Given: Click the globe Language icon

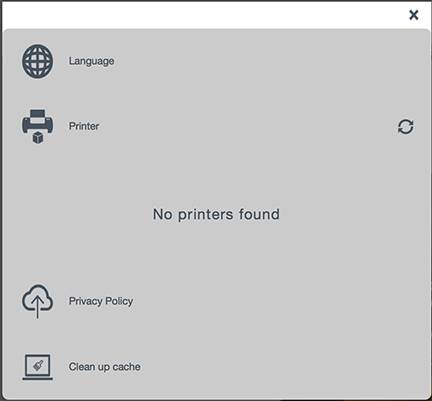Looking at the screenshot, I should (x=37, y=62).
